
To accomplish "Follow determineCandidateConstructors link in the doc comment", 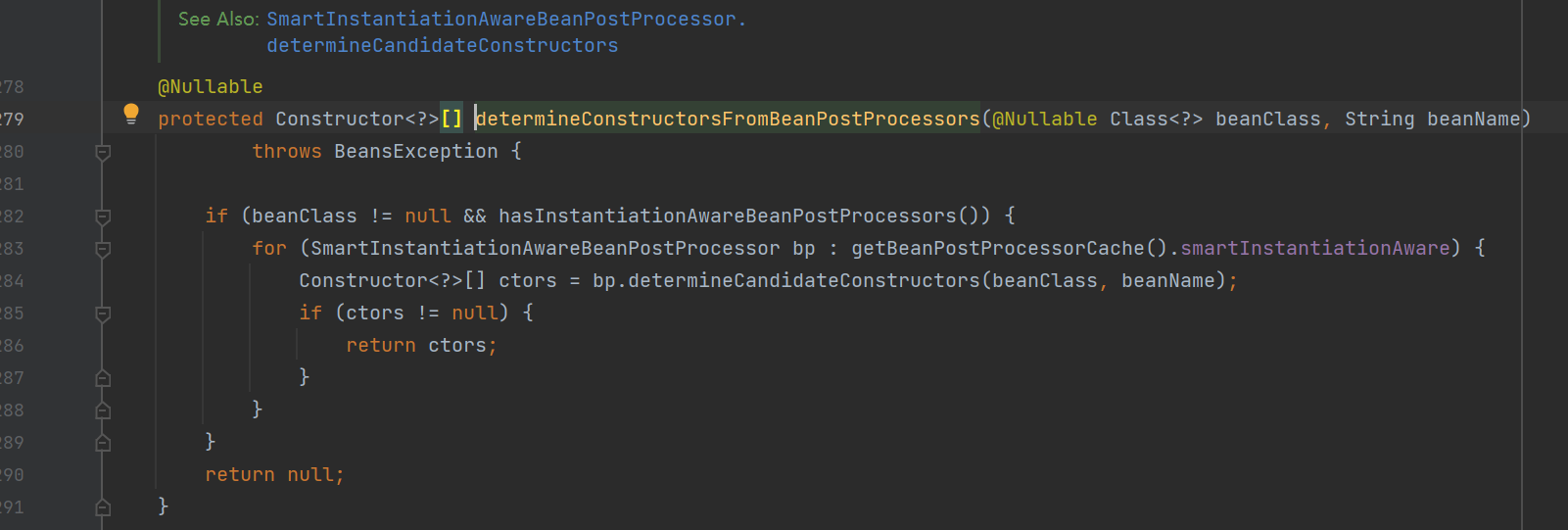I will click(x=442, y=46).
